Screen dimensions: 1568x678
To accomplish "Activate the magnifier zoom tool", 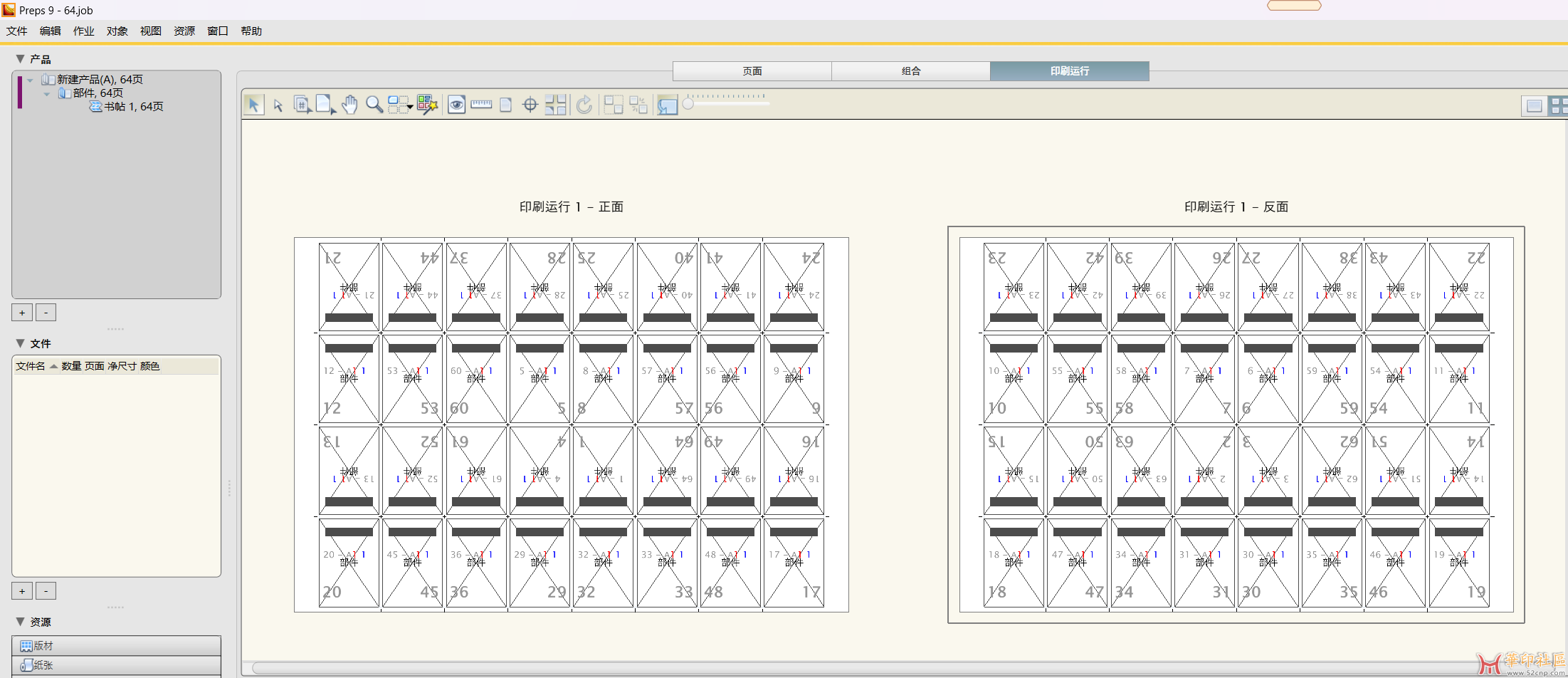I will [x=374, y=105].
